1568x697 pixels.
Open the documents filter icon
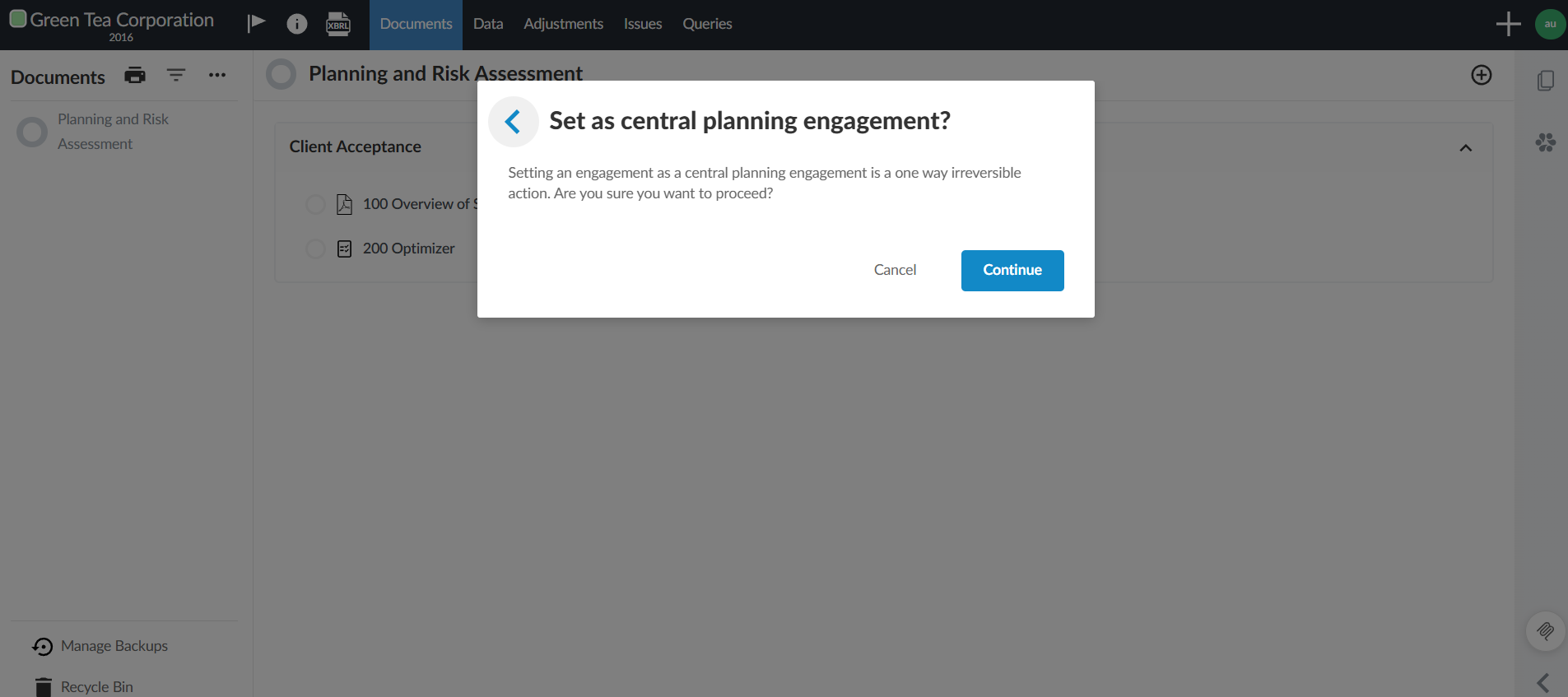click(x=176, y=75)
